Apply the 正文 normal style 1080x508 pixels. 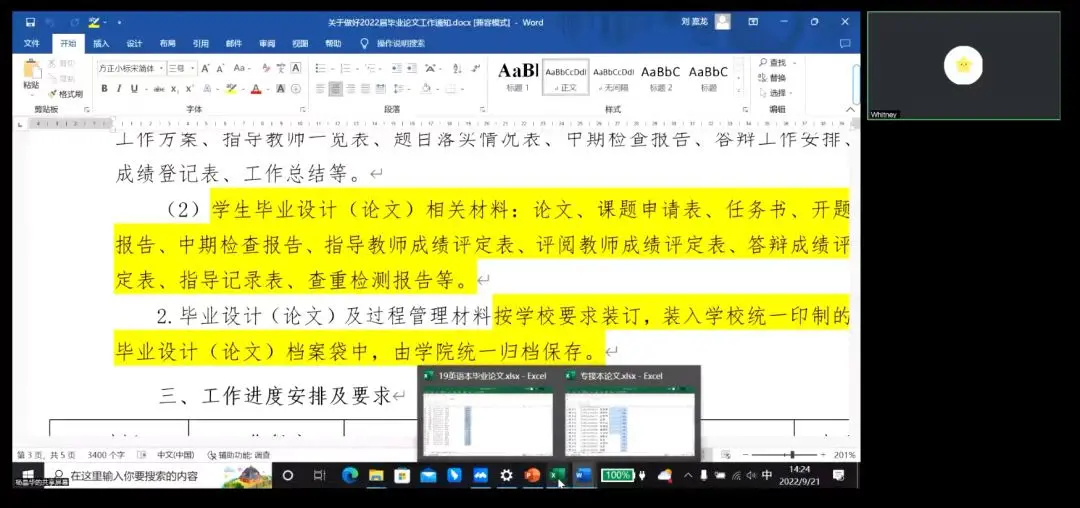(x=565, y=77)
